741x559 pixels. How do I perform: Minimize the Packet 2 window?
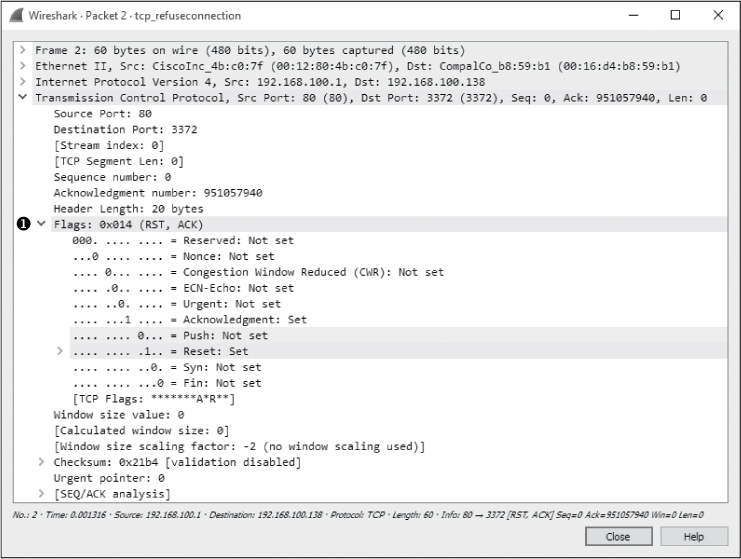633,15
